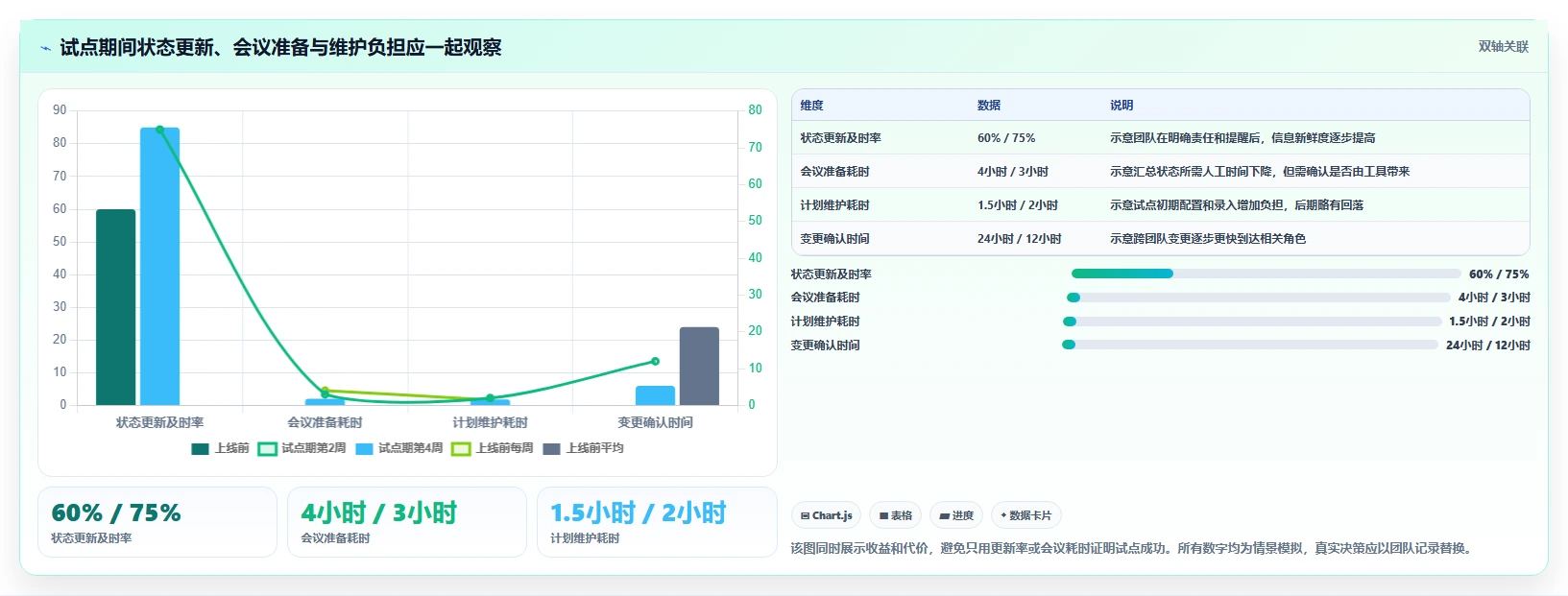Image resolution: width=1568 pixels, height=596 pixels.
Task: Click the gray 上线前平均 bar in 变更确认时间
Action: point(699,366)
